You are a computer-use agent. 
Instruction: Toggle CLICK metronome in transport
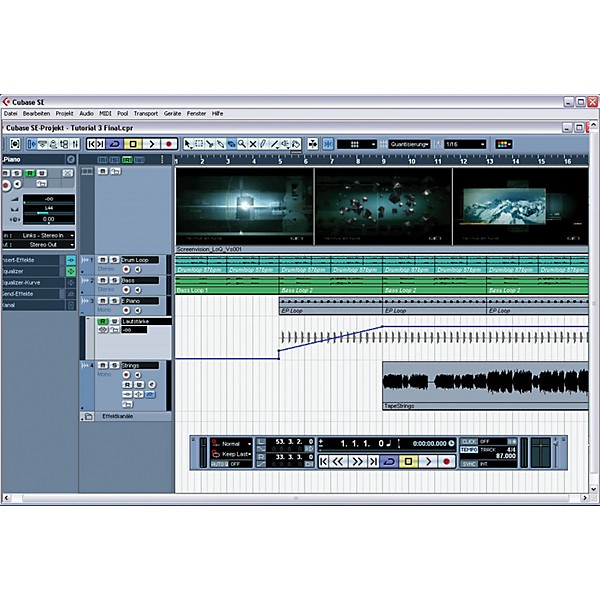point(469,442)
